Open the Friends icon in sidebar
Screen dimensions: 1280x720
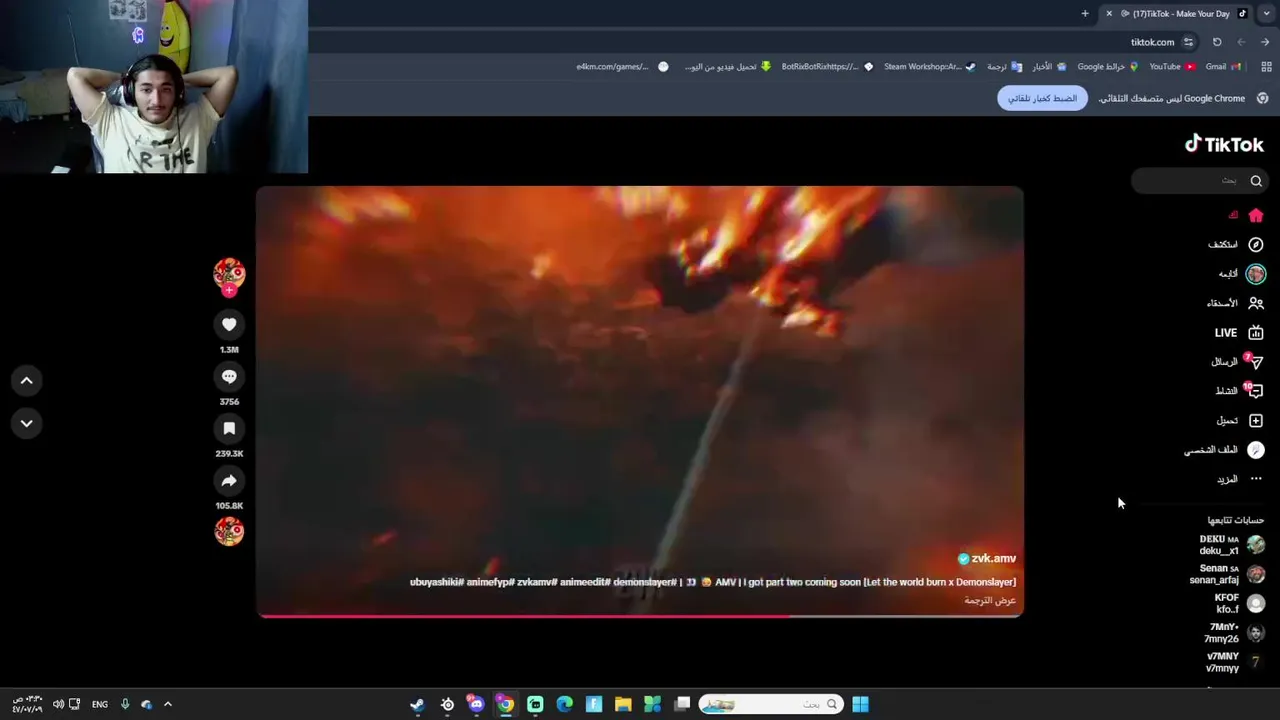pos(1256,302)
